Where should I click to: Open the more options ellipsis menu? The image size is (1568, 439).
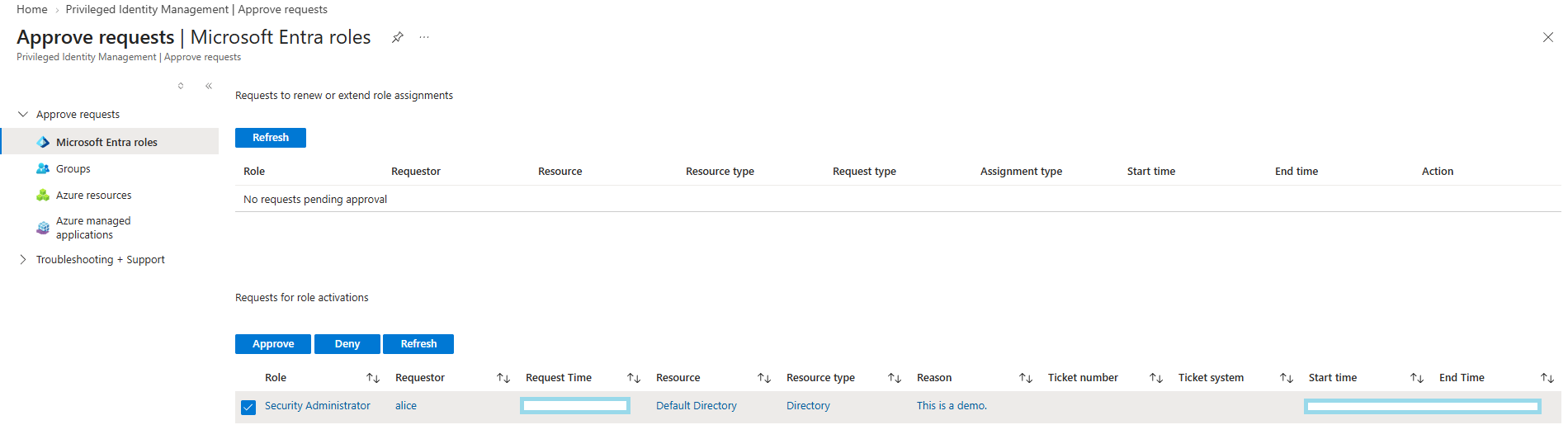coord(424,37)
